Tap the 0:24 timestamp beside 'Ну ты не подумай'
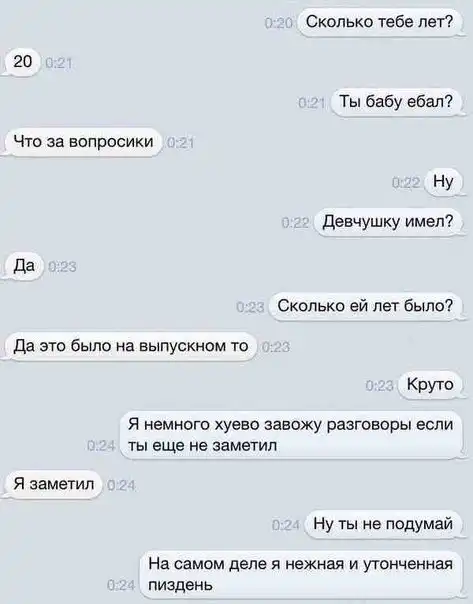Viewport: 473px width, 604px height. [x=285, y=525]
